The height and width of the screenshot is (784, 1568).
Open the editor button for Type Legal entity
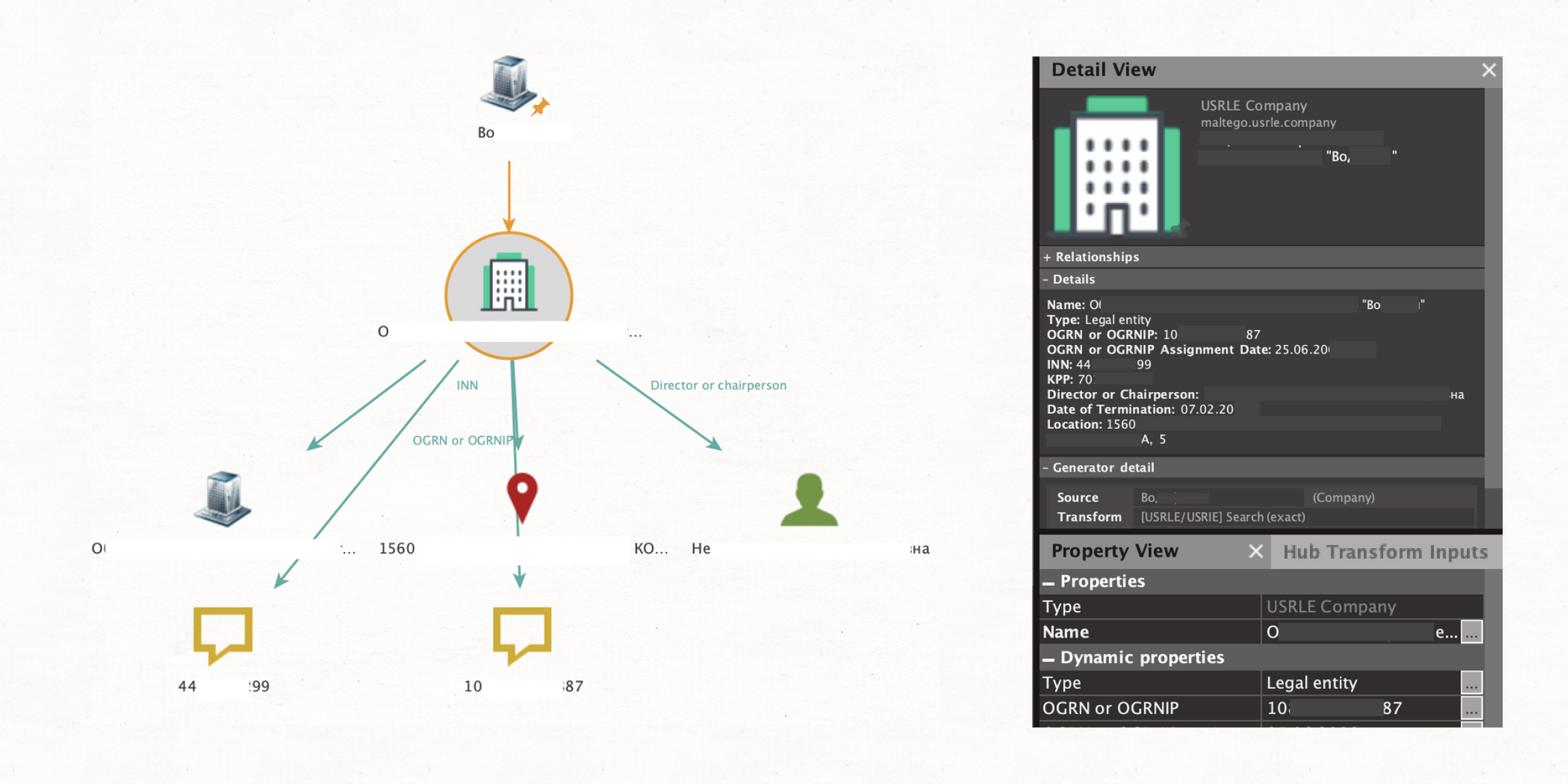[x=1472, y=683]
